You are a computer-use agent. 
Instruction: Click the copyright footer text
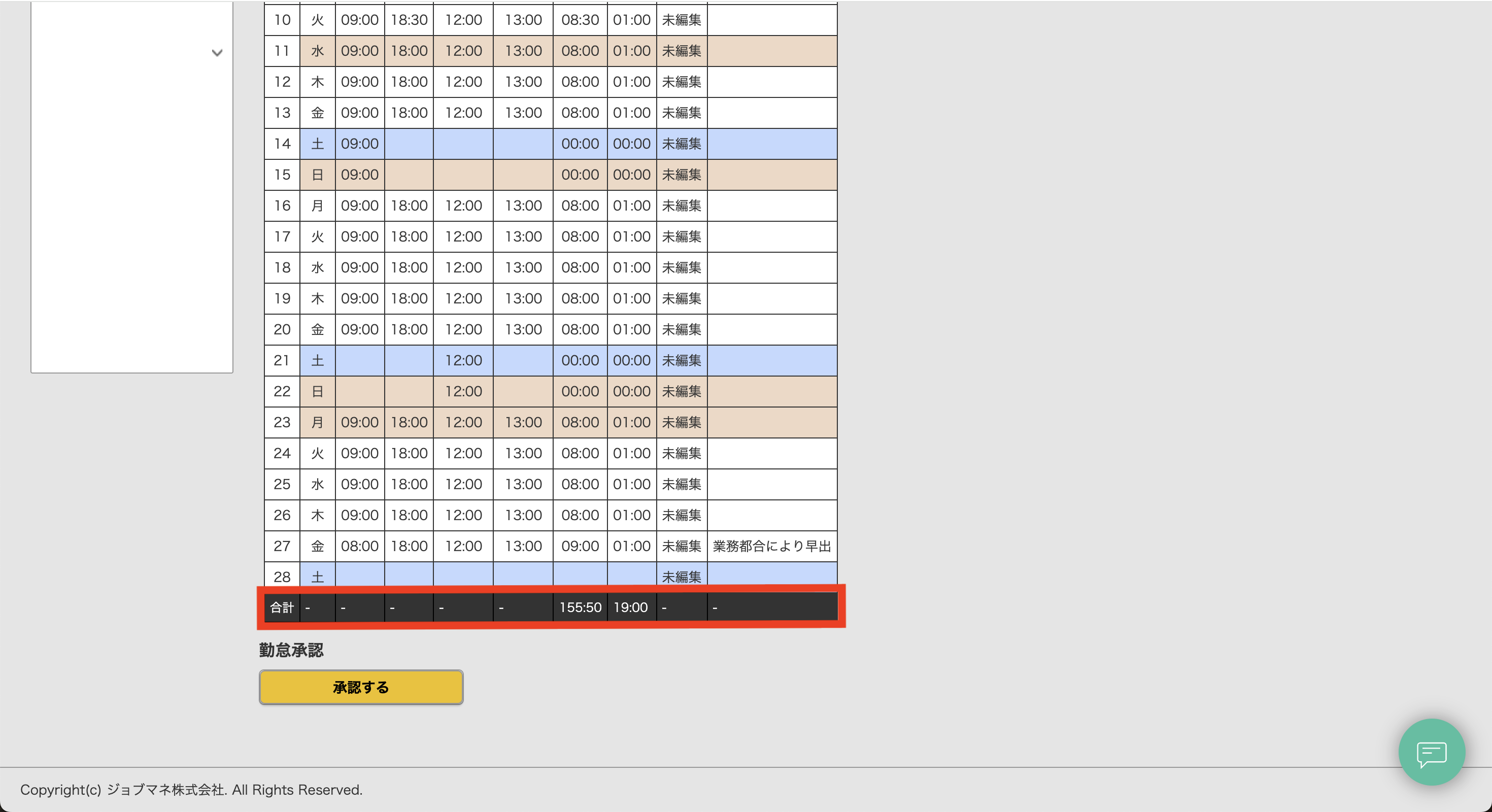coord(191,789)
